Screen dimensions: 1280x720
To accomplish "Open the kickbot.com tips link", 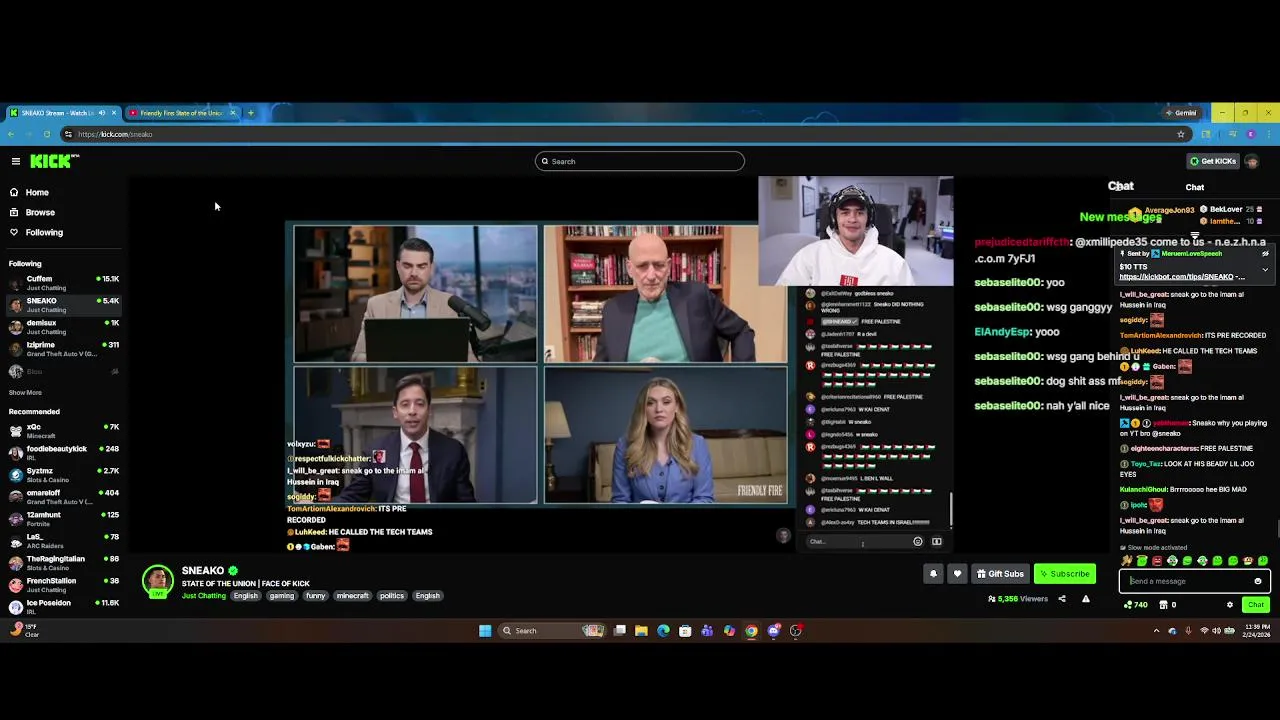I will 1182,277.
